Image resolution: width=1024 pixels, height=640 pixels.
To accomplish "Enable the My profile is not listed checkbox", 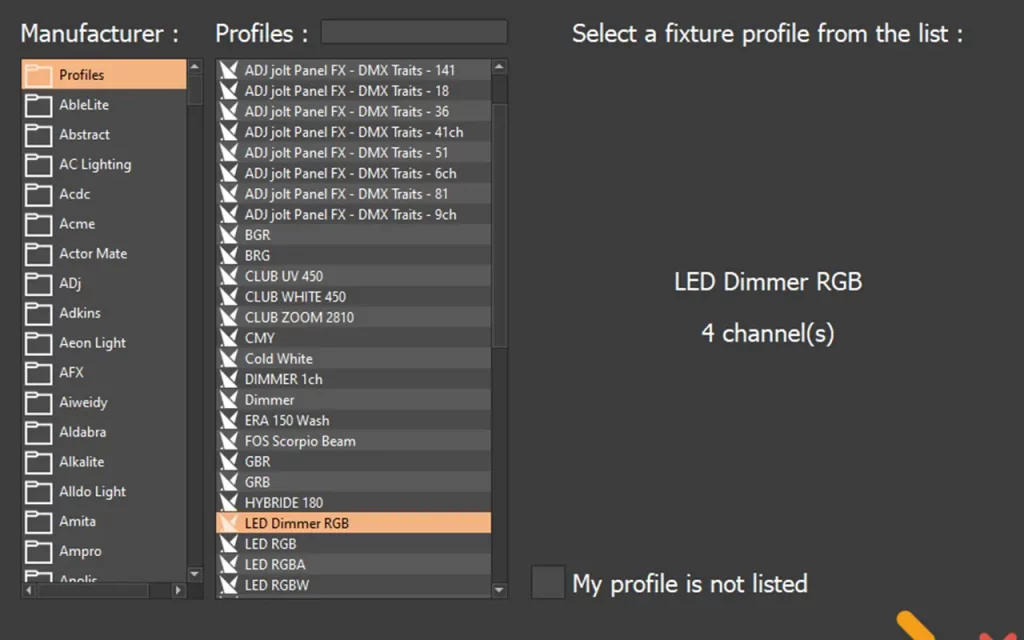I will point(547,583).
